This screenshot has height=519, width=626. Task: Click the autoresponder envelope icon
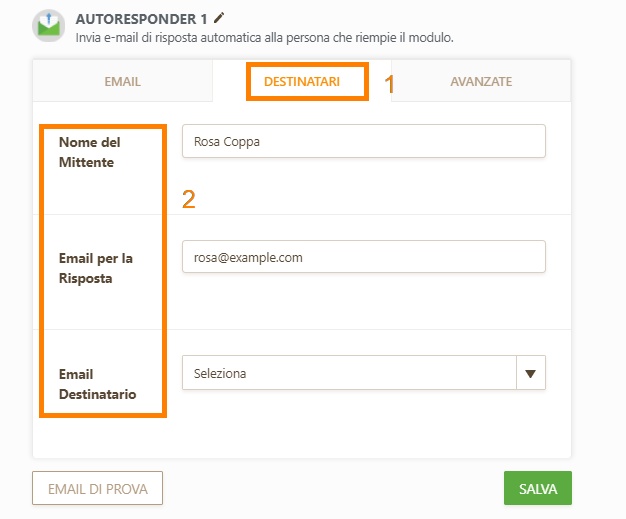click(x=49, y=26)
